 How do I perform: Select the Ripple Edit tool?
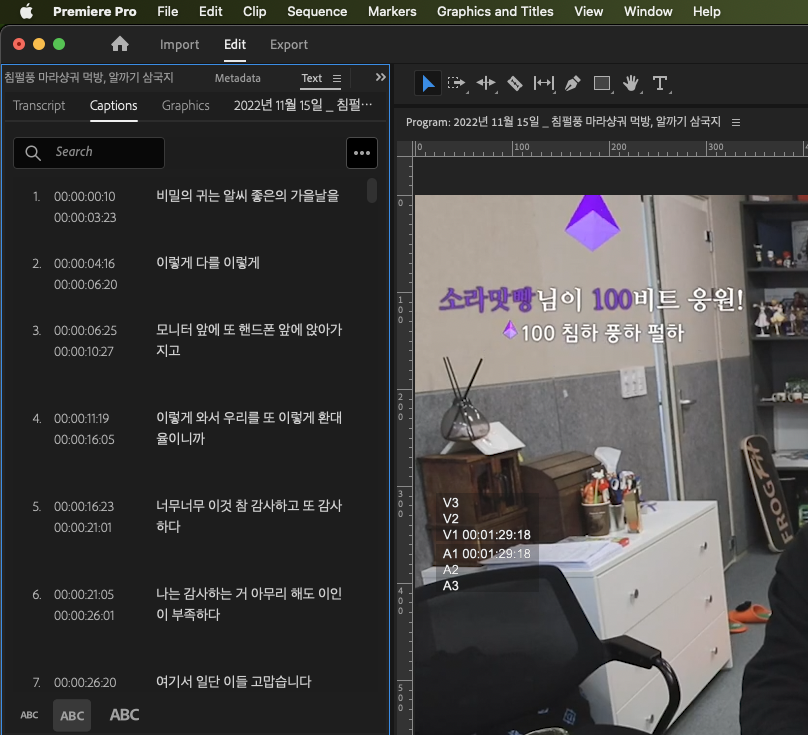point(485,83)
